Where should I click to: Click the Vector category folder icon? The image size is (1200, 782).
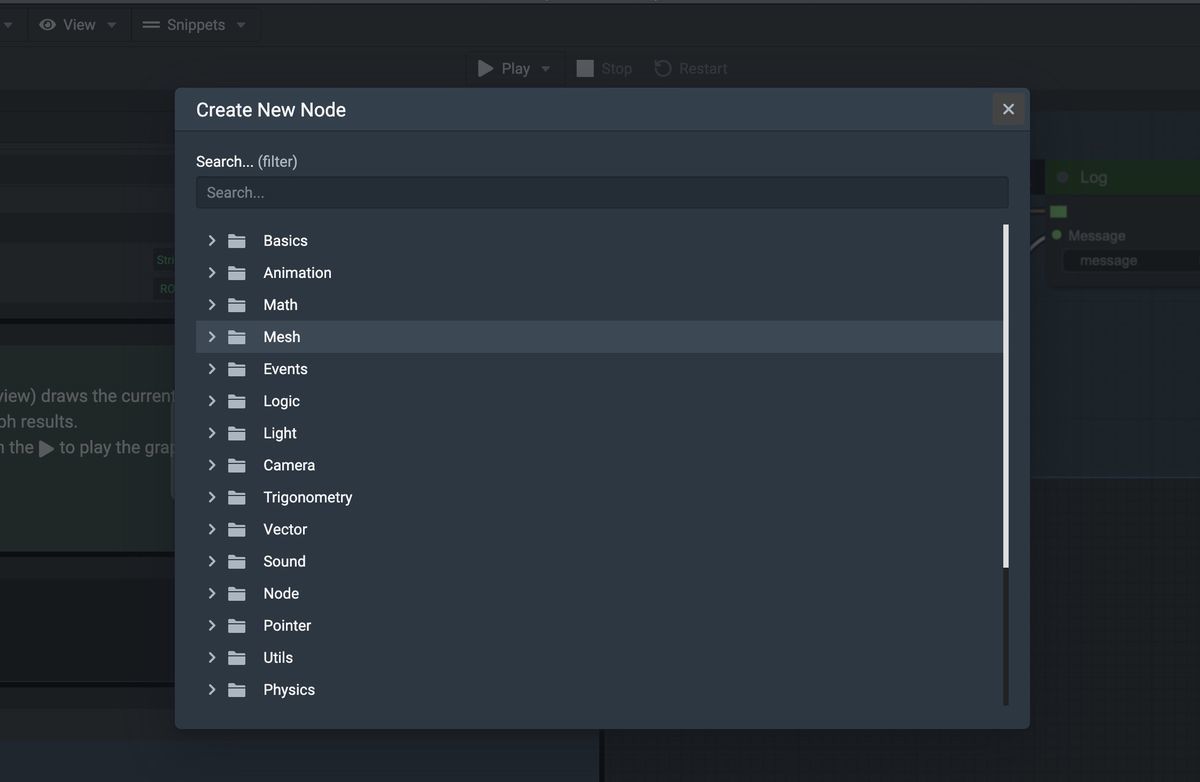click(237, 529)
